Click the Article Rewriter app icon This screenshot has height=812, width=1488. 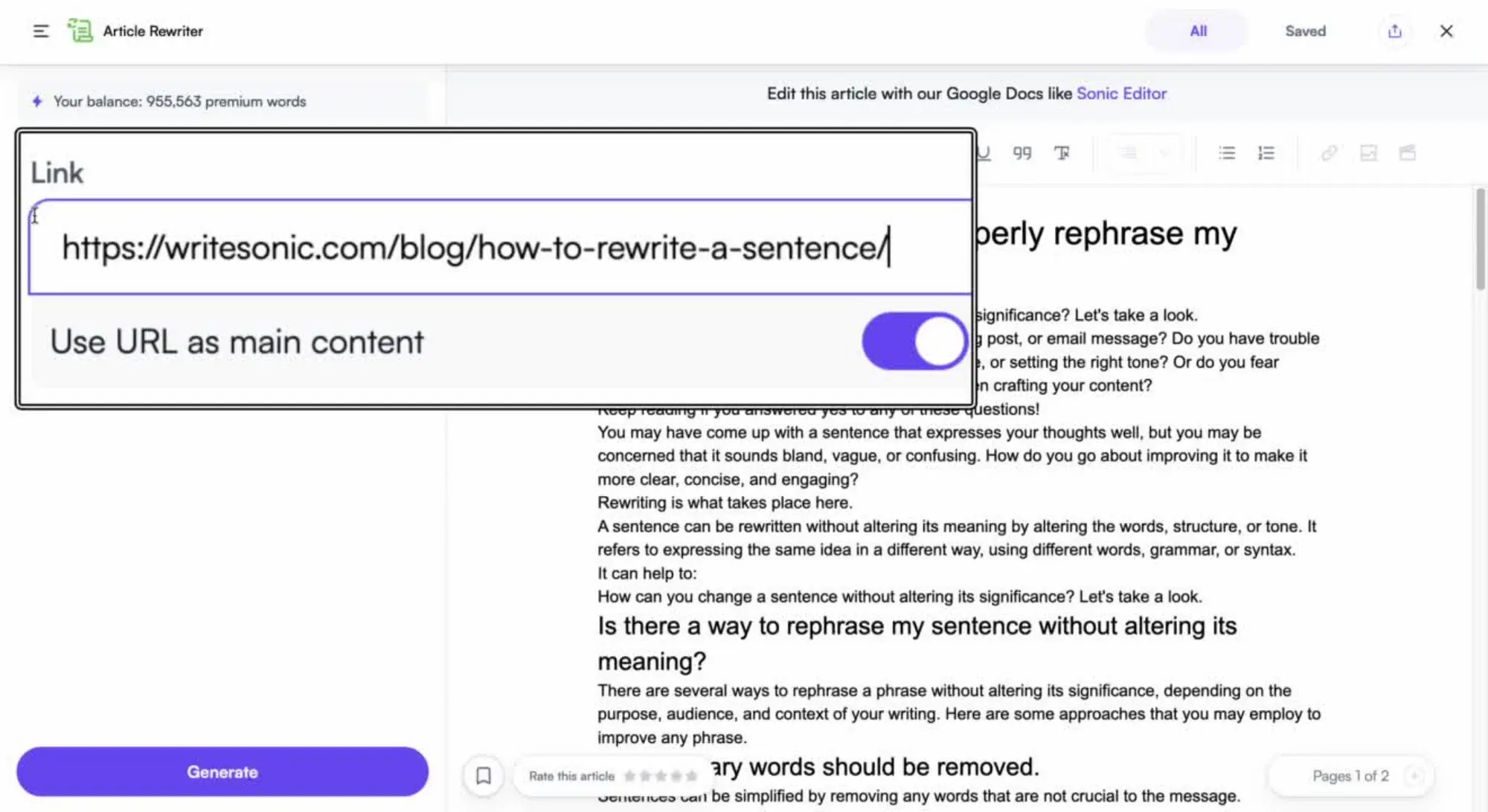point(80,30)
